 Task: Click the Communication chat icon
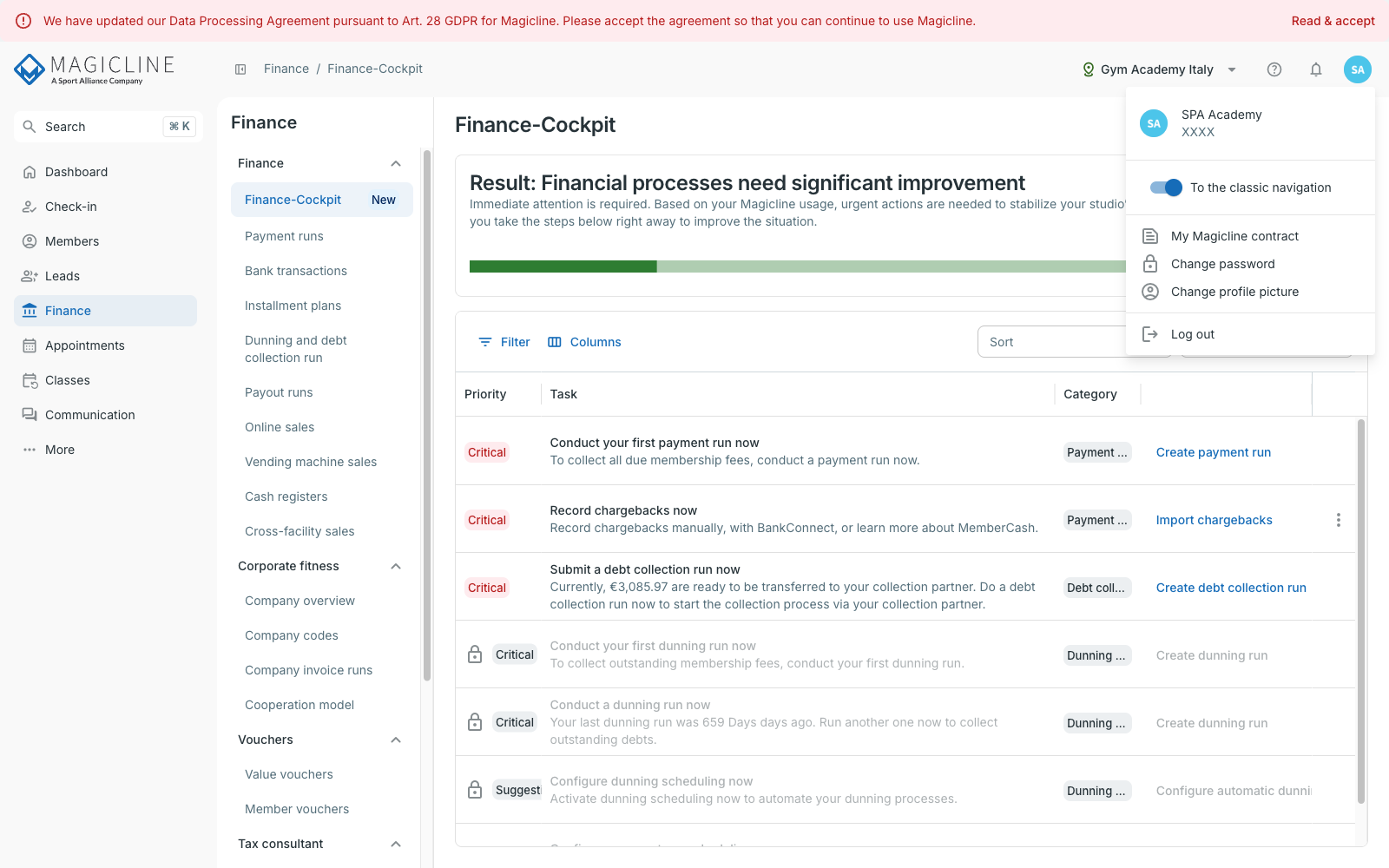[x=30, y=415]
